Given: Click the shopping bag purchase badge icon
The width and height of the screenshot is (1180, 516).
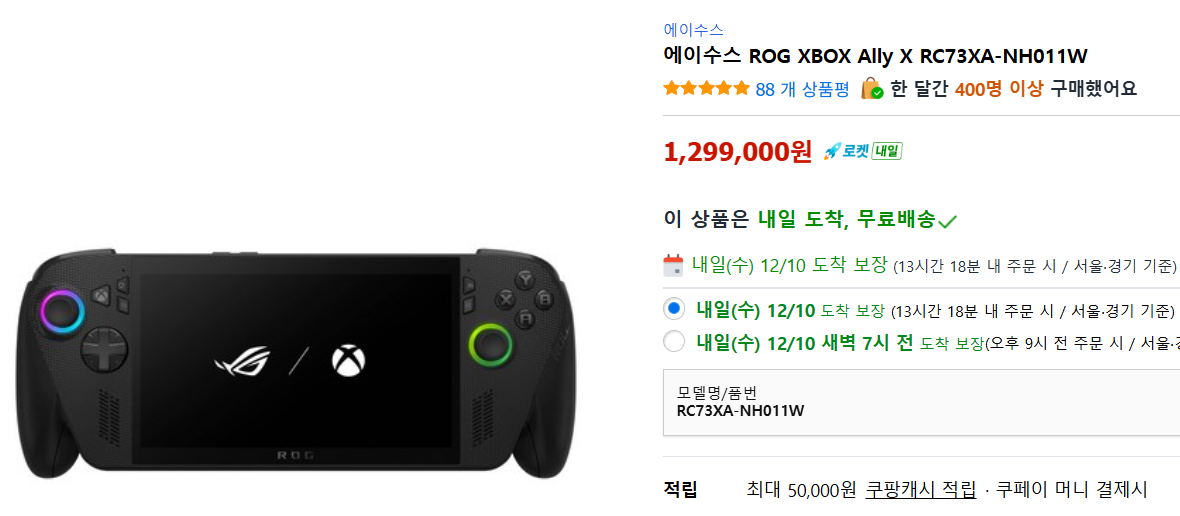Looking at the screenshot, I should (x=872, y=89).
